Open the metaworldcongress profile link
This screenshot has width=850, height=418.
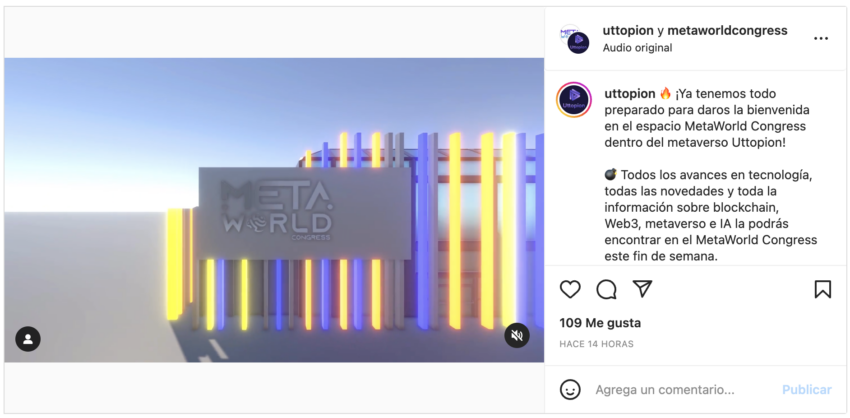point(727,31)
